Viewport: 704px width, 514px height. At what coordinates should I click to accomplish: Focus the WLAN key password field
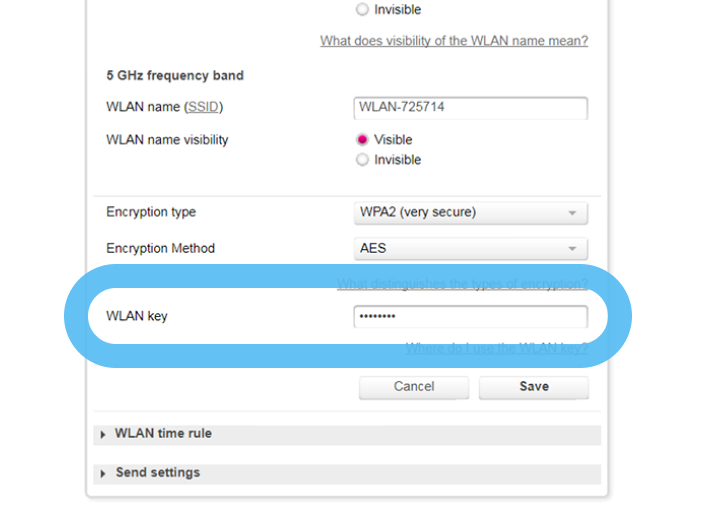point(470,317)
